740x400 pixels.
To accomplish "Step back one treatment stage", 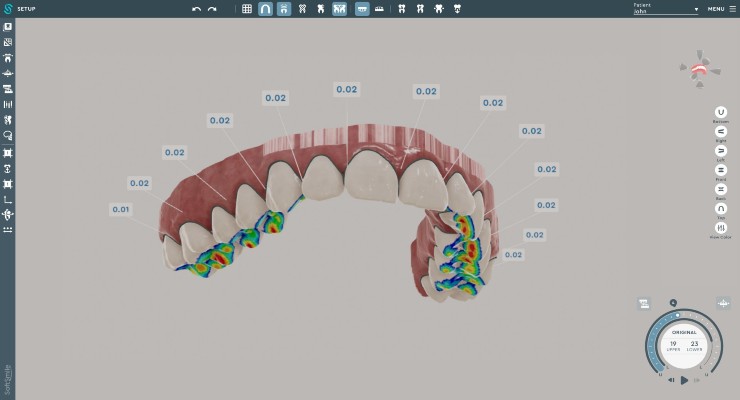I will (x=671, y=380).
